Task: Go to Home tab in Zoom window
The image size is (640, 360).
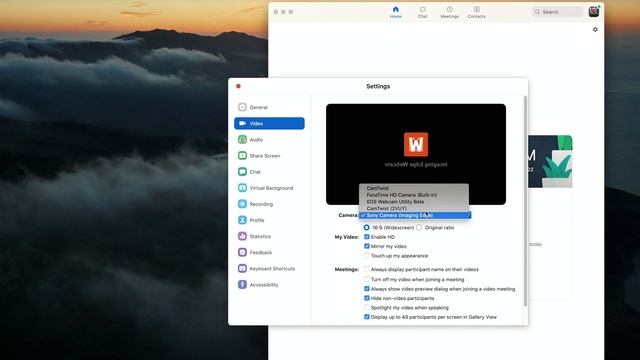Action: click(x=395, y=12)
